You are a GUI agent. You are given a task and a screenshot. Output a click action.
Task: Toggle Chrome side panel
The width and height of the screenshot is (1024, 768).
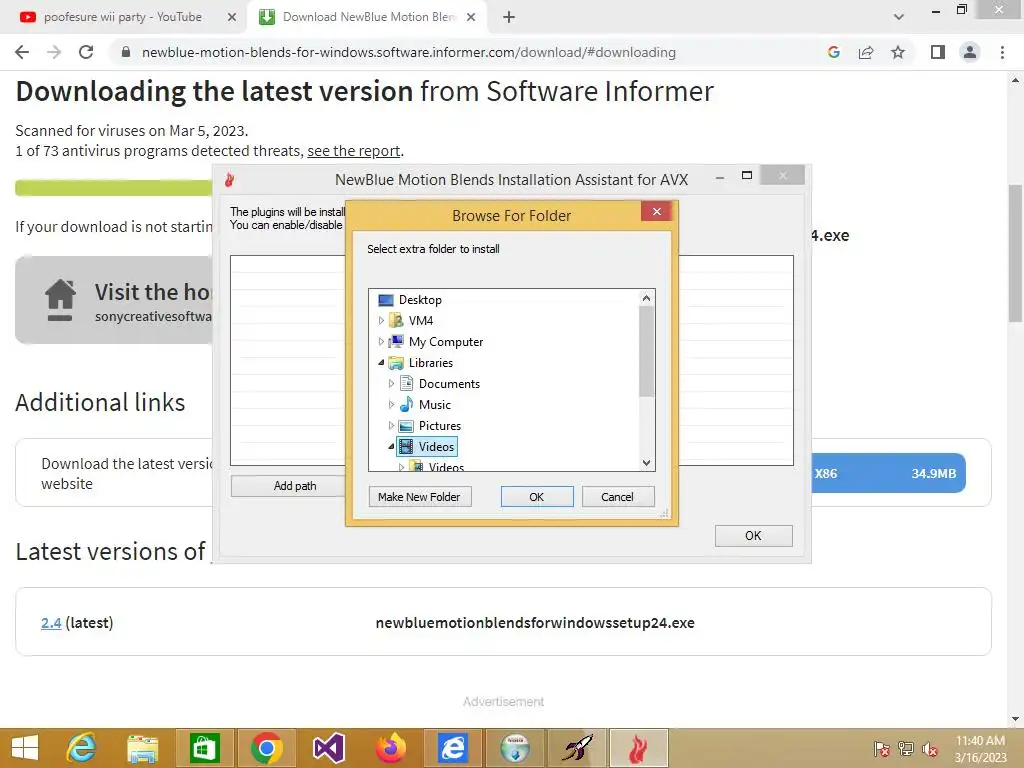tap(938, 52)
